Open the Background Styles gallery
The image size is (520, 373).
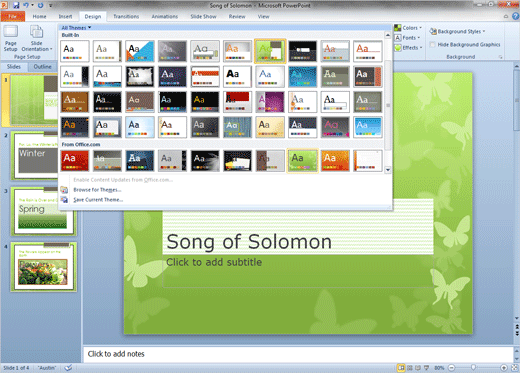tap(457, 31)
